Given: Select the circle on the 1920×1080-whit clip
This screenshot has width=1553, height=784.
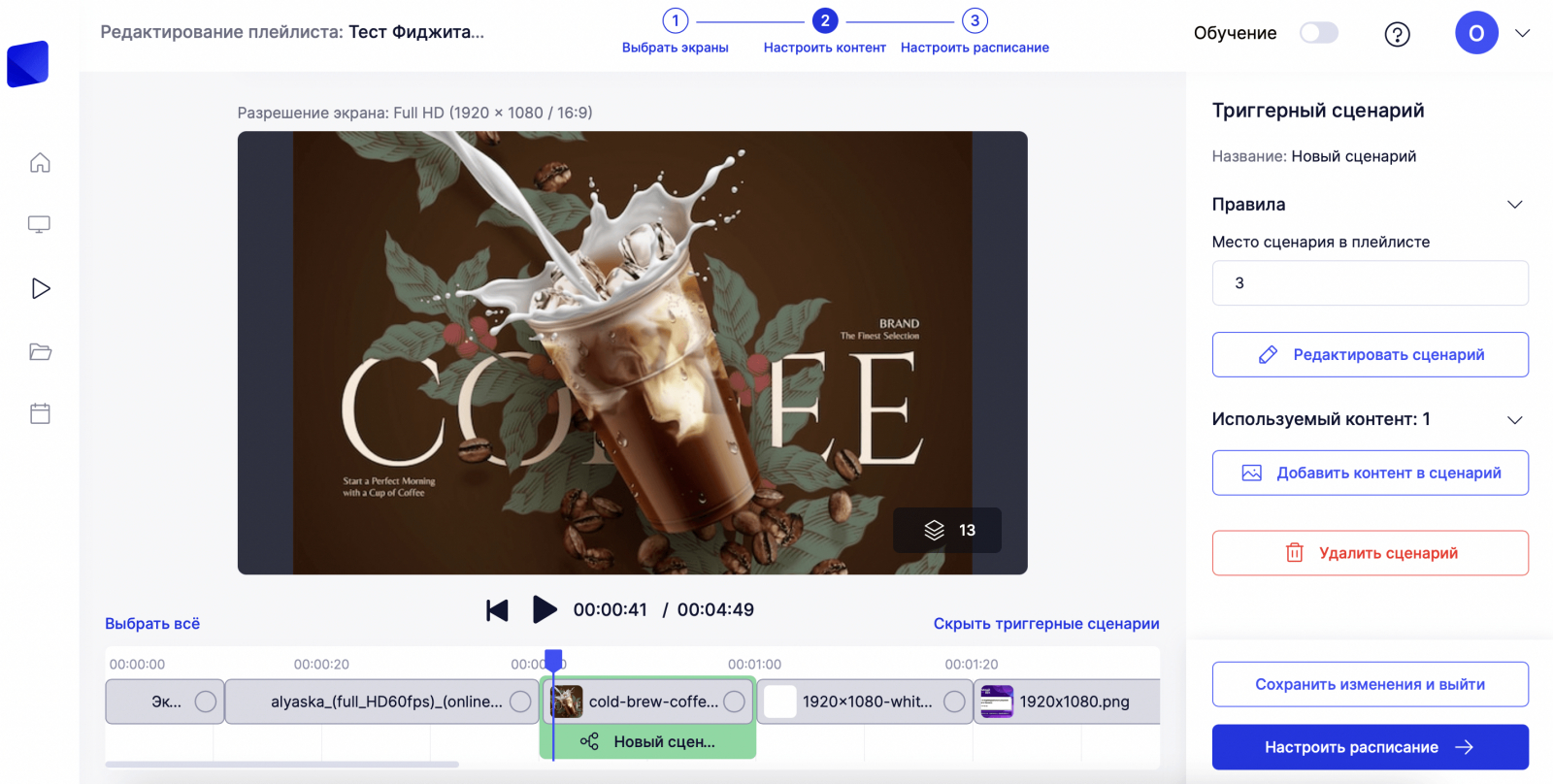Looking at the screenshot, I should click(x=955, y=702).
